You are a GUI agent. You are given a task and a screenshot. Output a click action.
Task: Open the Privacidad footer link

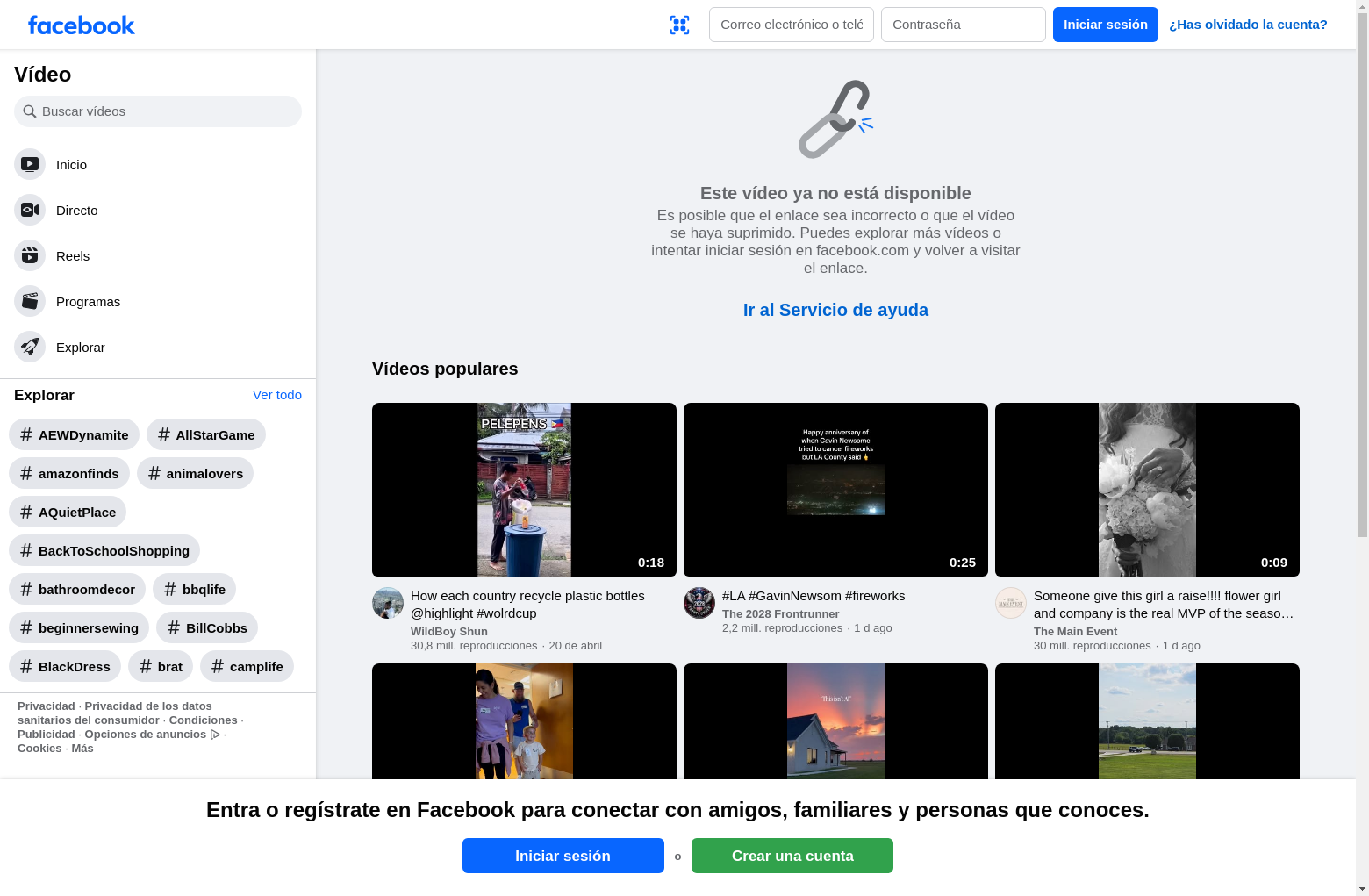click(x=47, y=706)
